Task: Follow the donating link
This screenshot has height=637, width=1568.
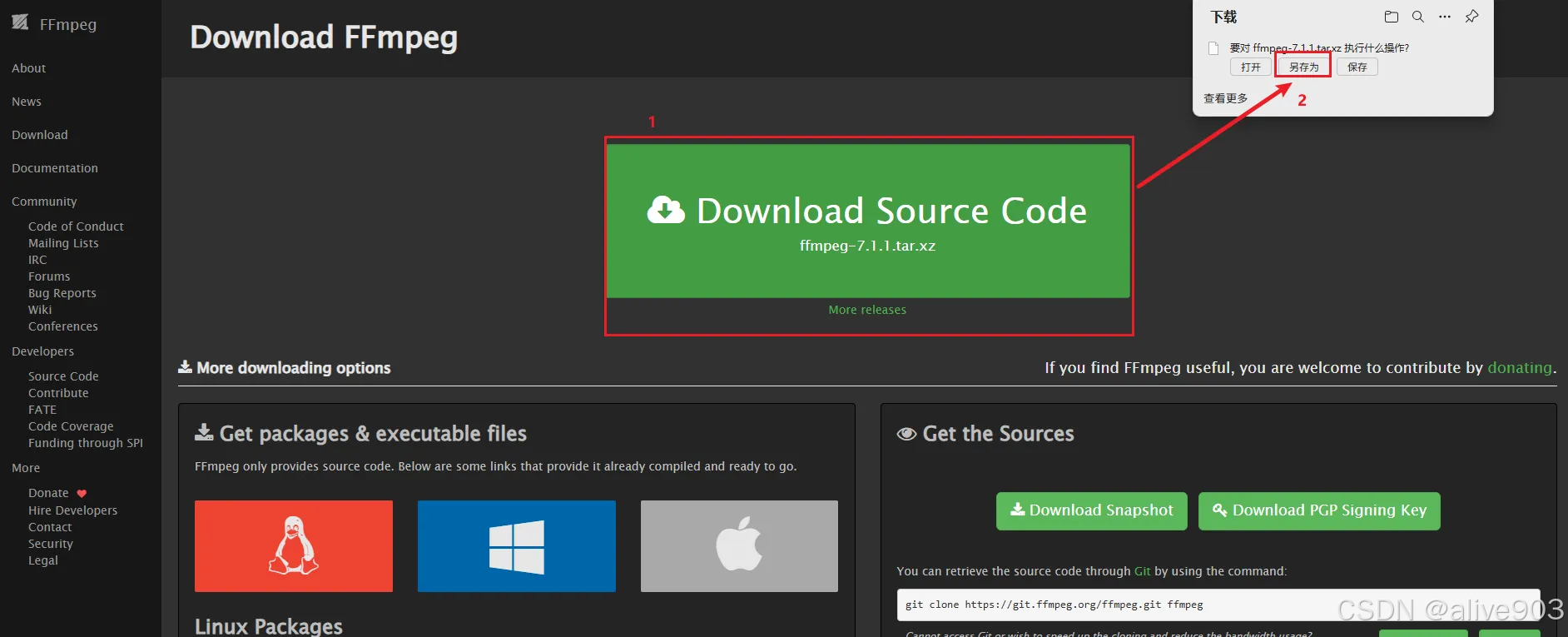Action: 1520,367
